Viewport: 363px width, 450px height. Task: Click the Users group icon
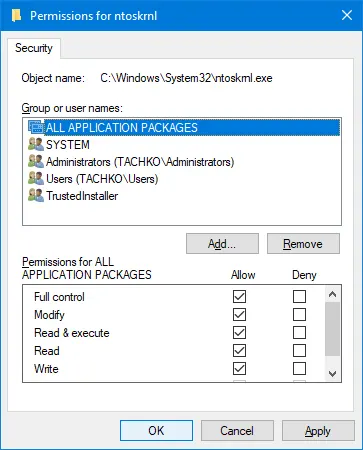[x=36, y=178]
